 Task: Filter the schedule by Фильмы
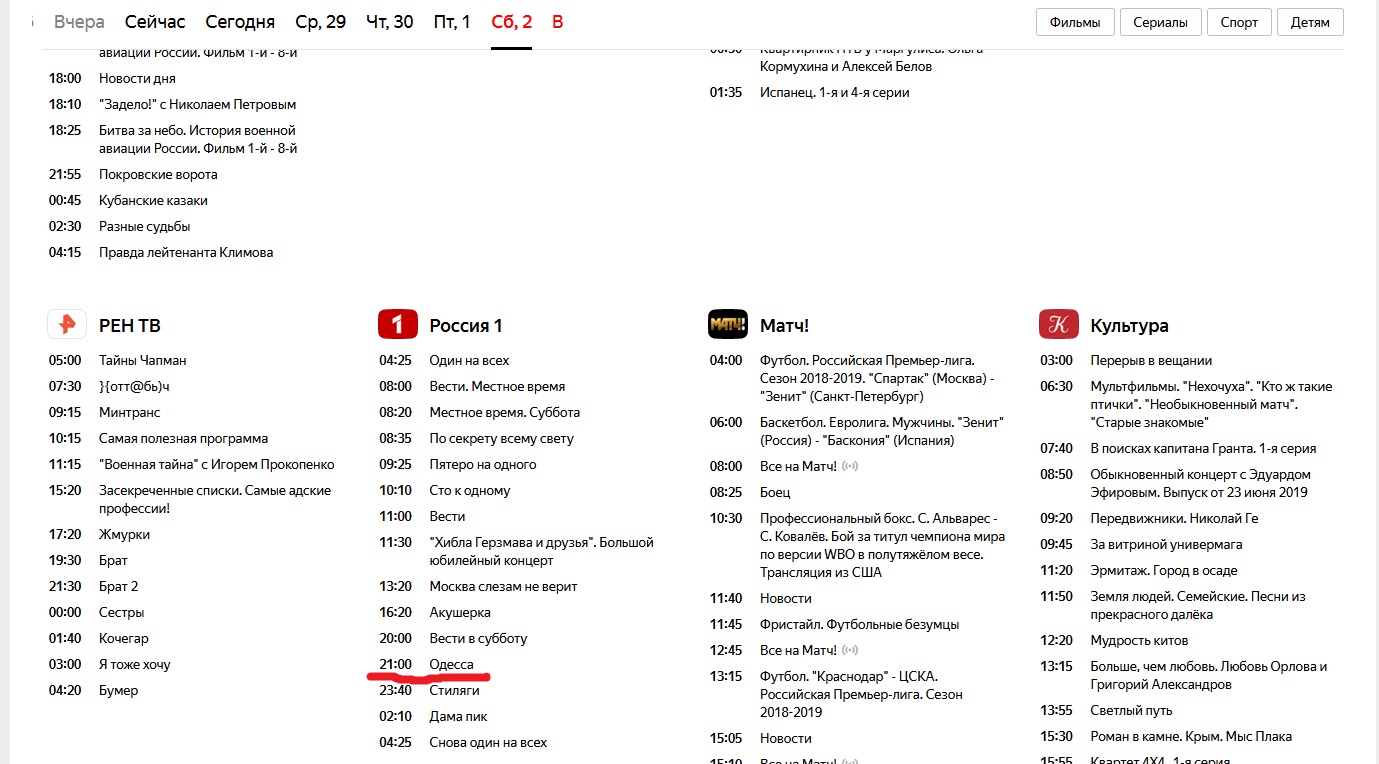point(1074,22)
